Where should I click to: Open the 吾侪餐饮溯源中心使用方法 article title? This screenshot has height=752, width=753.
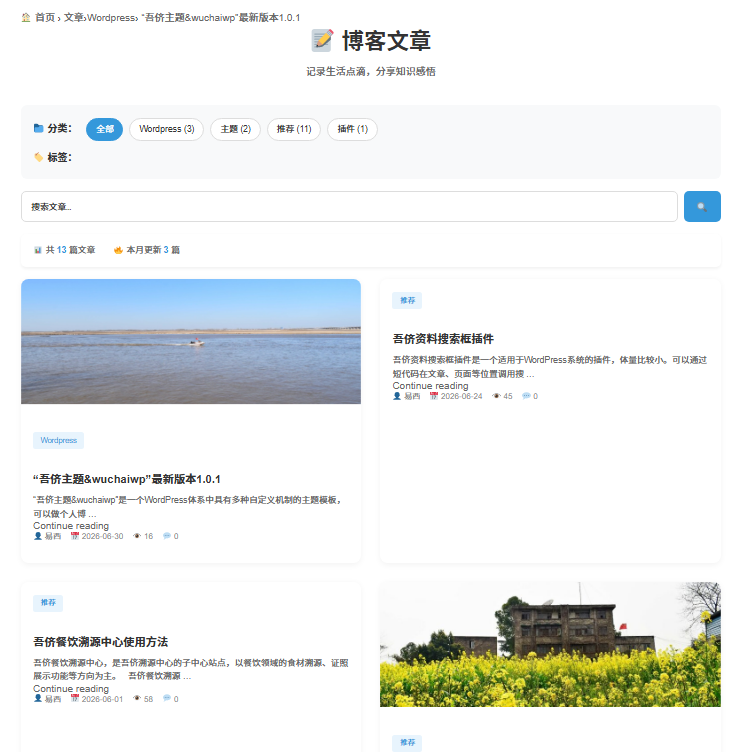pos(100,642)
